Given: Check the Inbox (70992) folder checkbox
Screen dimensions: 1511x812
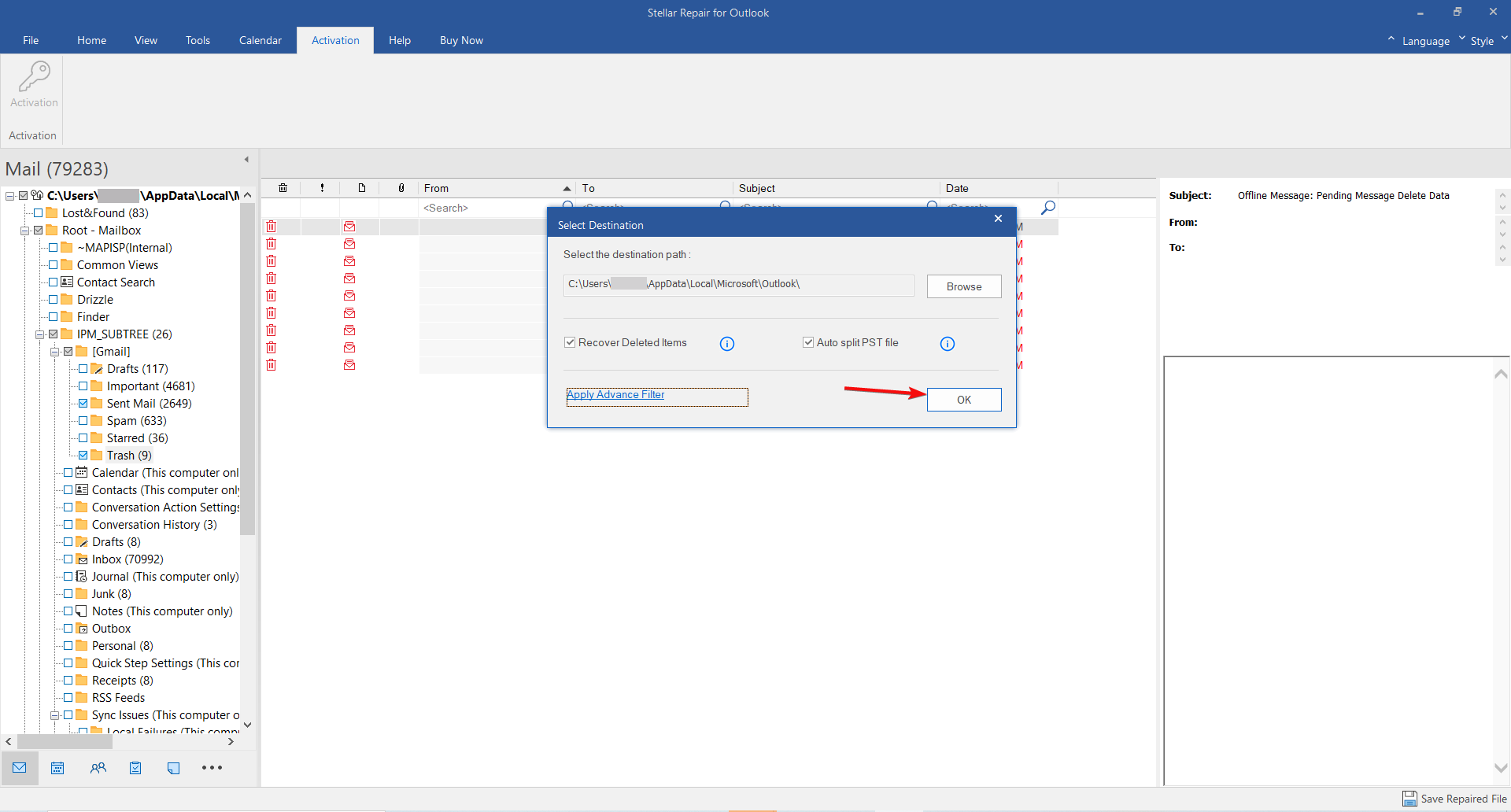Looking at the screenshot, I should click(68, 559).
